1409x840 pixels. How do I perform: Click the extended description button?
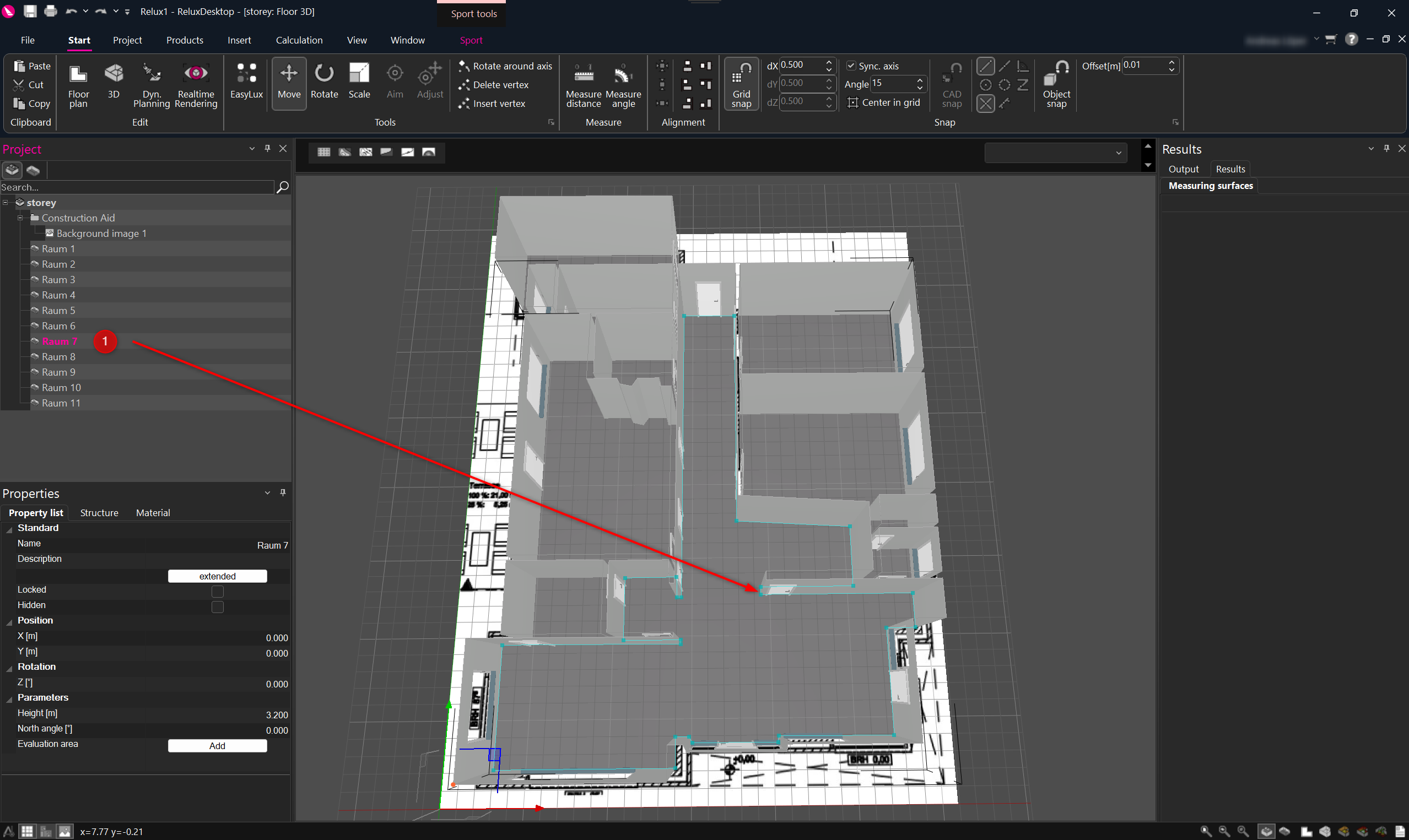click(x=217, y=576)
